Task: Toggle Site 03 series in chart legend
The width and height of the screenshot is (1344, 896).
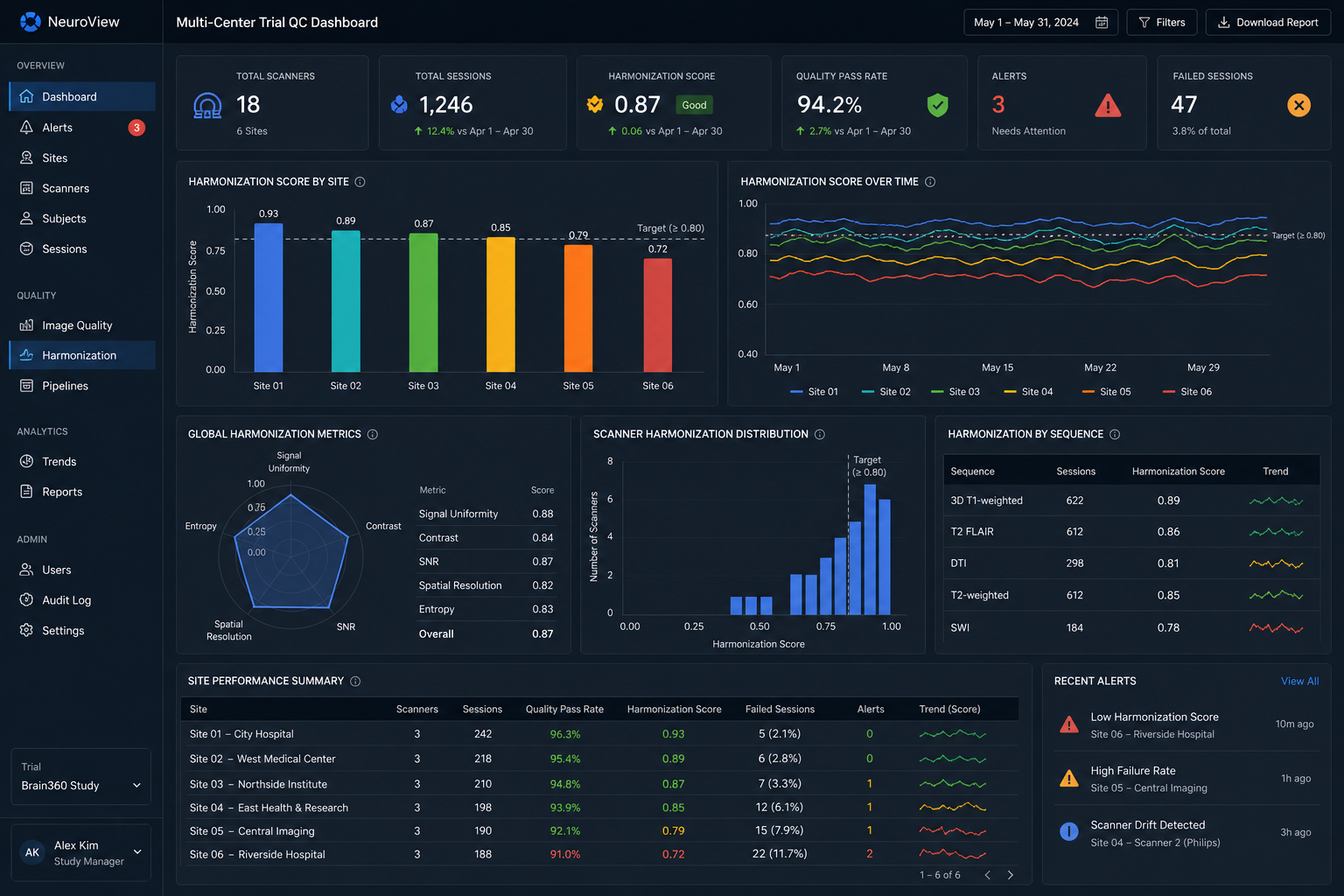Action: tap(955, 392)
